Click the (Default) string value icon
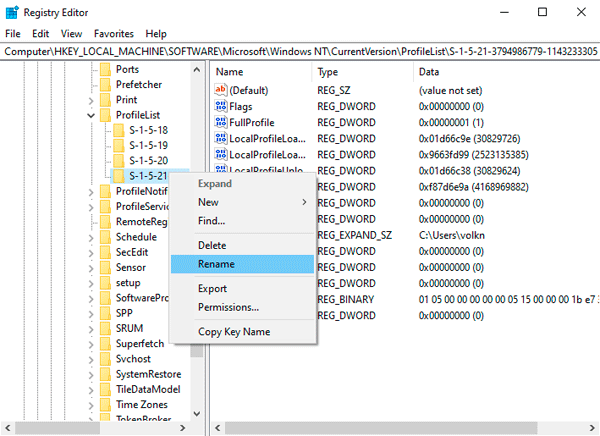Screen dimensions: 600x436 coord(221,90)
